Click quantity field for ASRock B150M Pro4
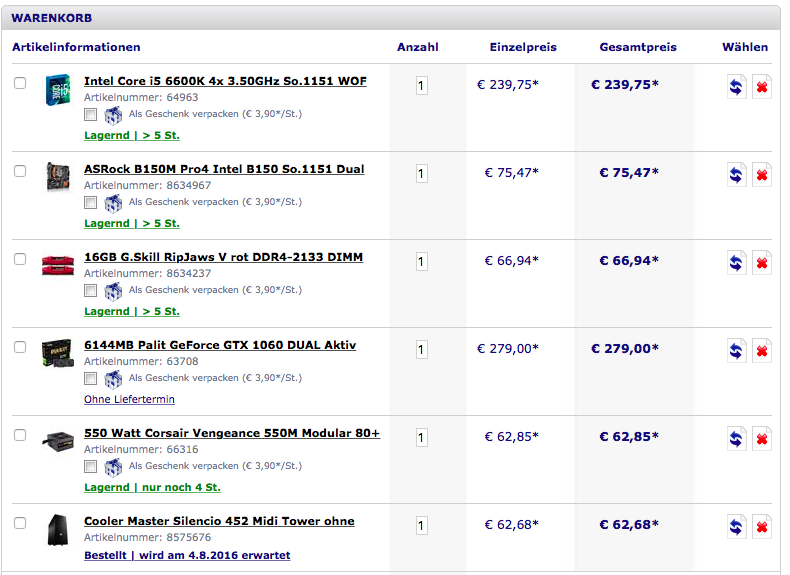The height and width of the screenshot is (575, 790). (x=421, y=174)
